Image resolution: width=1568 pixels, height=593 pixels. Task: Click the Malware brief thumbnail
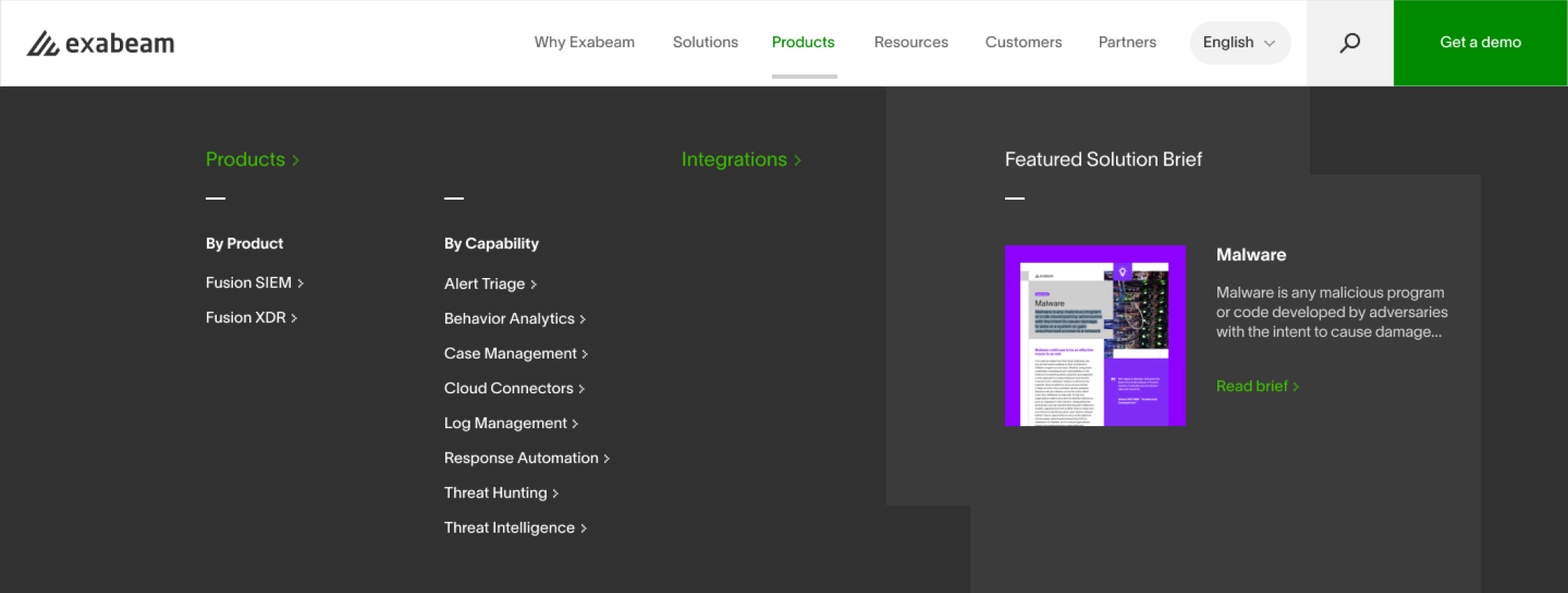1095,336
